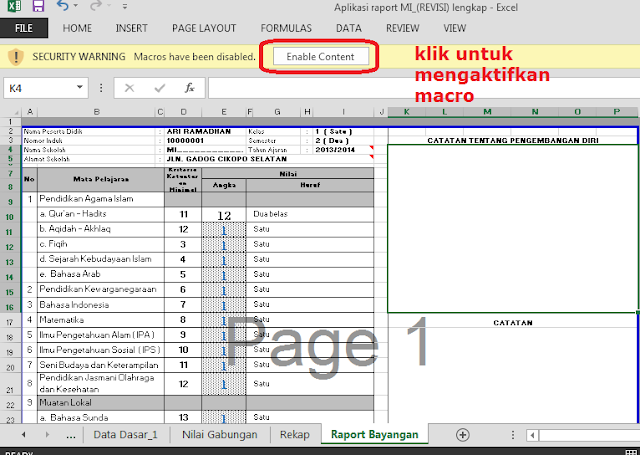640x455 pixels.
Task: Select the c. Fiqih cell
Action: 101,244
